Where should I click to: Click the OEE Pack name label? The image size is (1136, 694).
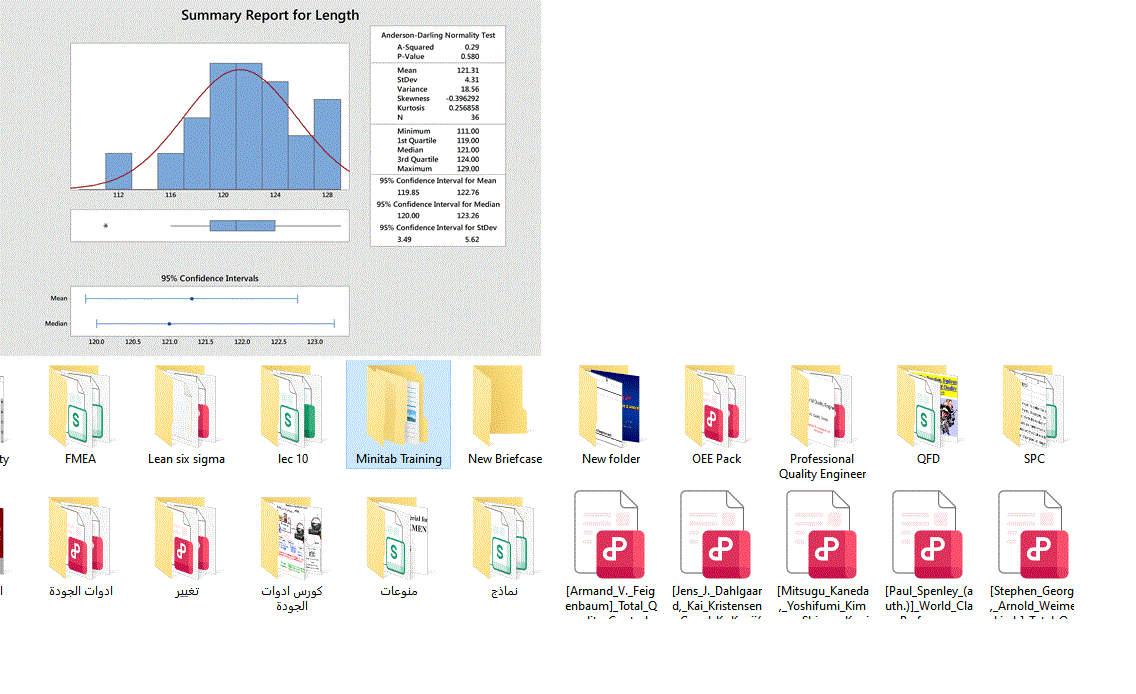[x=717, y=459]
